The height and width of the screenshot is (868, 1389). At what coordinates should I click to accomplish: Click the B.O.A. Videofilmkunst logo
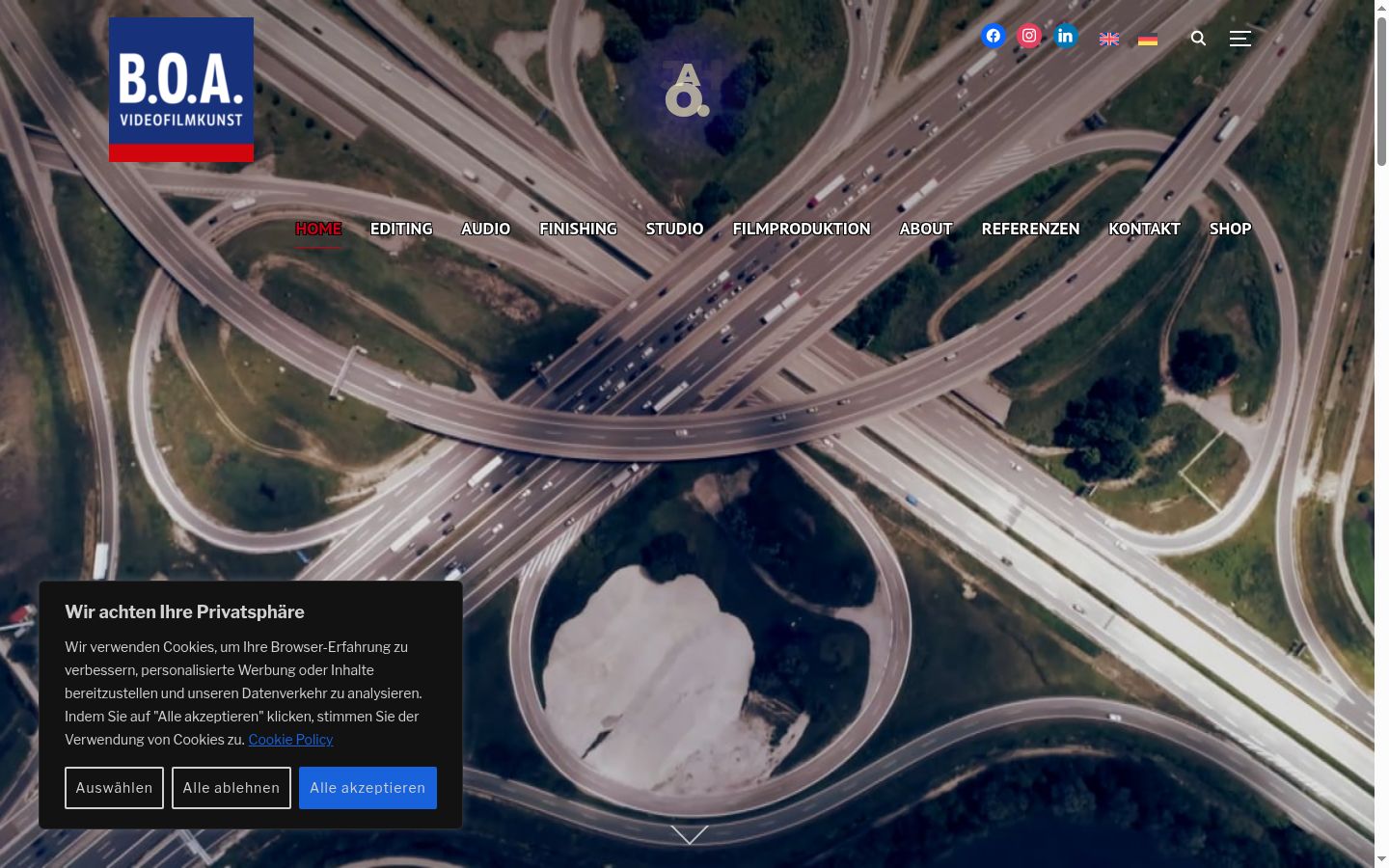point(181,90)
